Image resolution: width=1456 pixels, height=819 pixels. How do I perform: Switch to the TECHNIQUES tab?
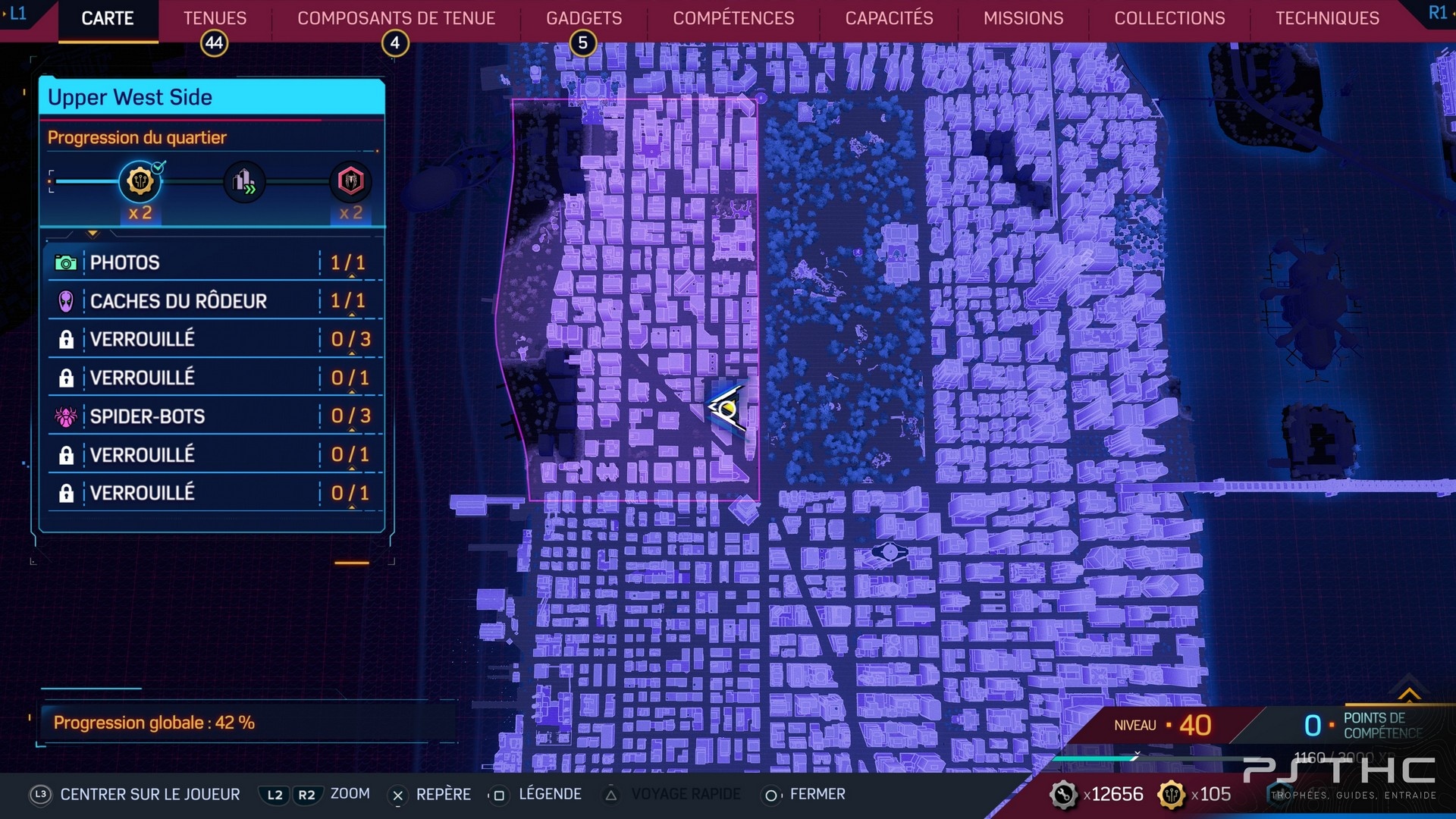click(x=1327, y=18)
